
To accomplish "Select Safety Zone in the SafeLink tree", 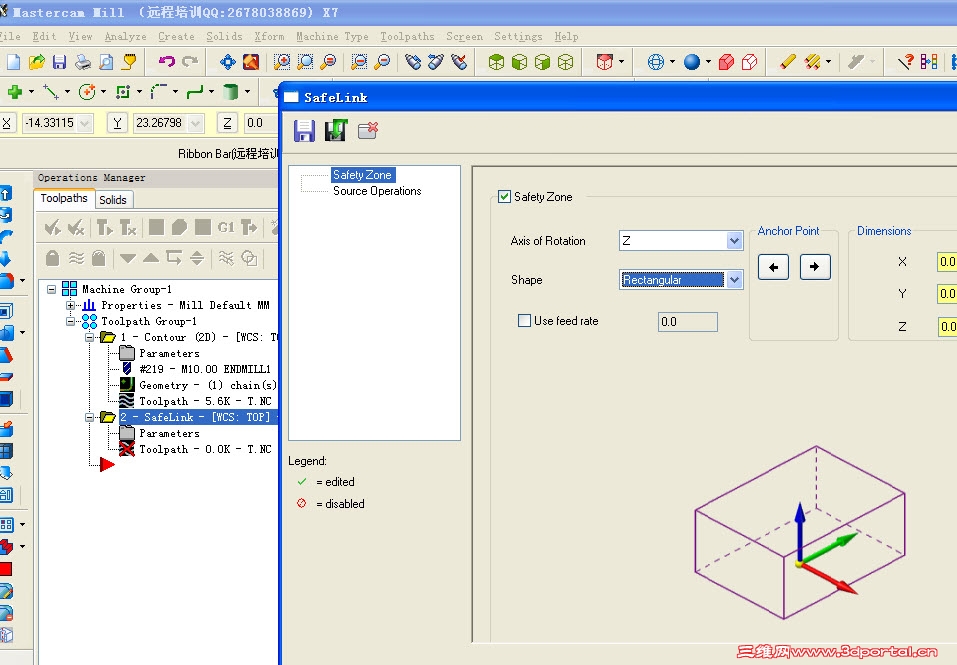I will 363,175.
